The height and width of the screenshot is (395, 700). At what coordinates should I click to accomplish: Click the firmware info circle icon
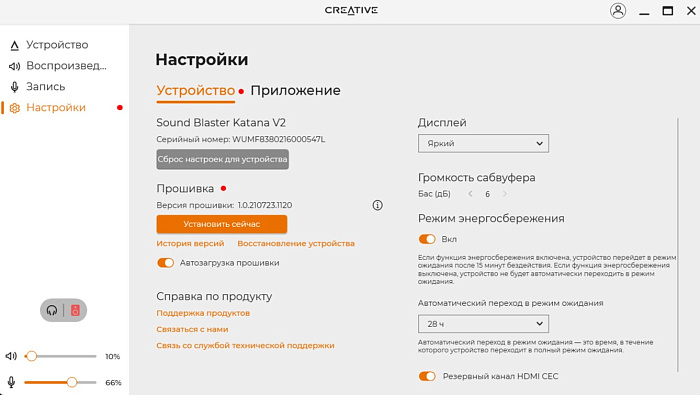pos(377,205)
